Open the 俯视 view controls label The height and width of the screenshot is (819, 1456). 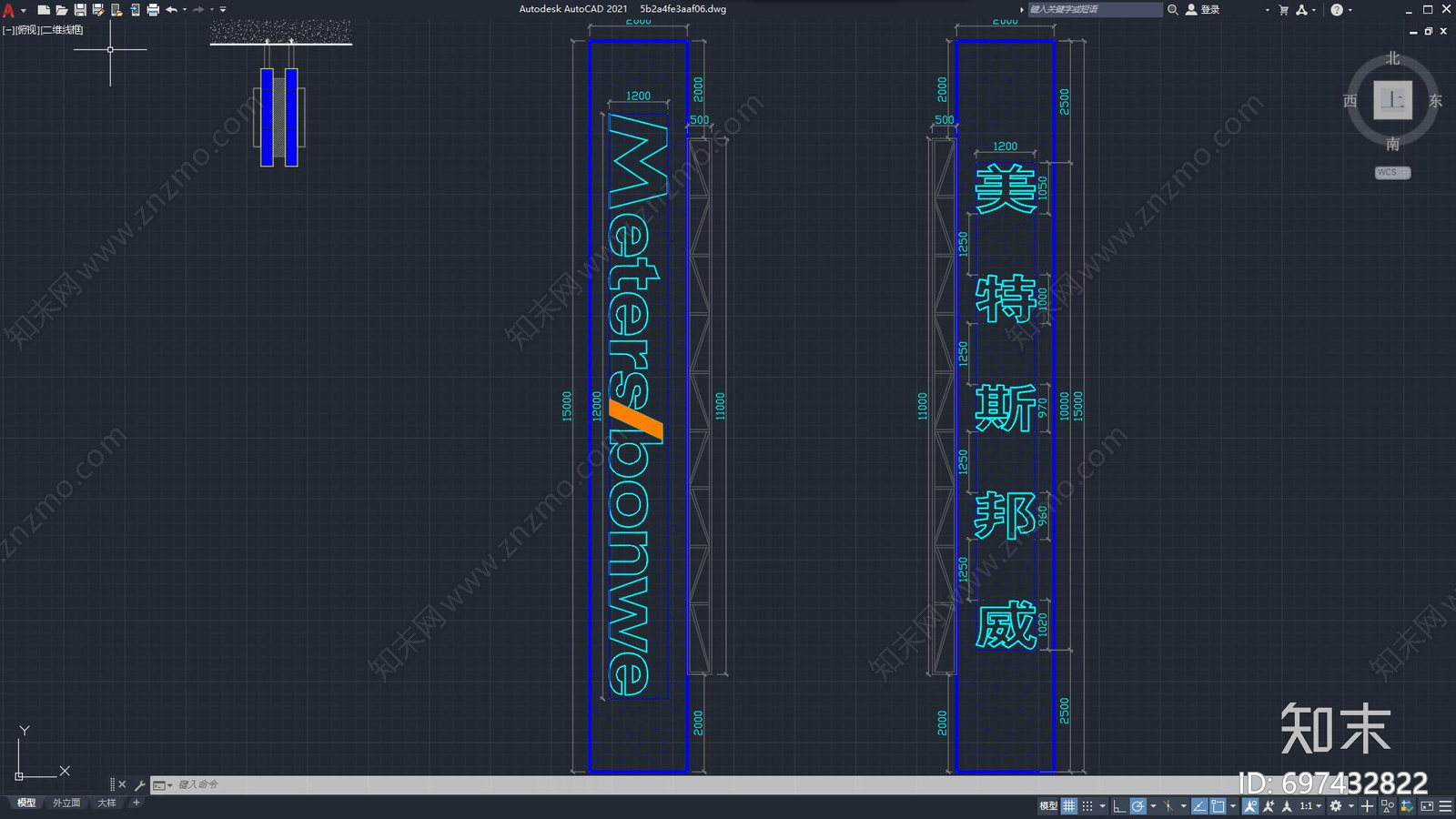[x=28, y=30]
